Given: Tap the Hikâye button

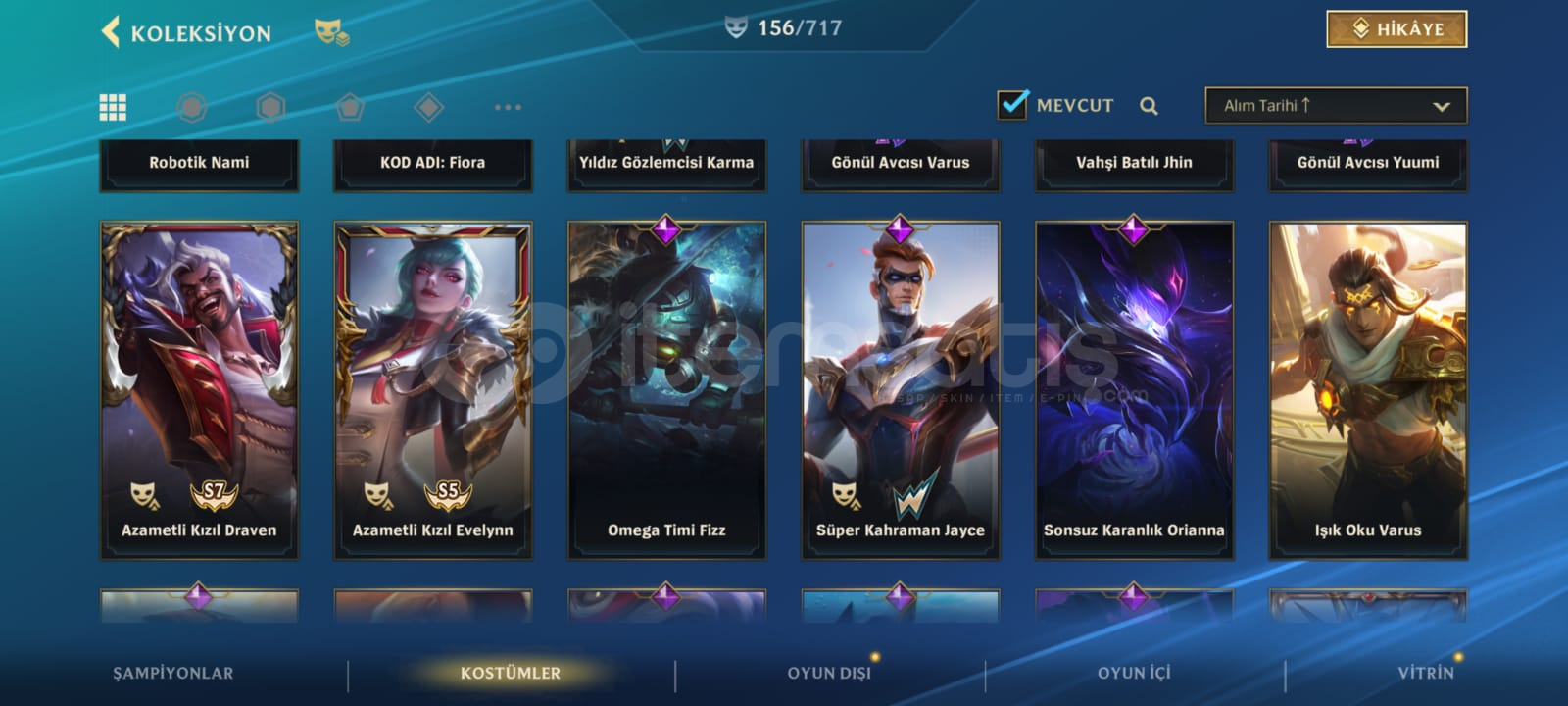Looking at the screenshot, I should point(1396,29).
